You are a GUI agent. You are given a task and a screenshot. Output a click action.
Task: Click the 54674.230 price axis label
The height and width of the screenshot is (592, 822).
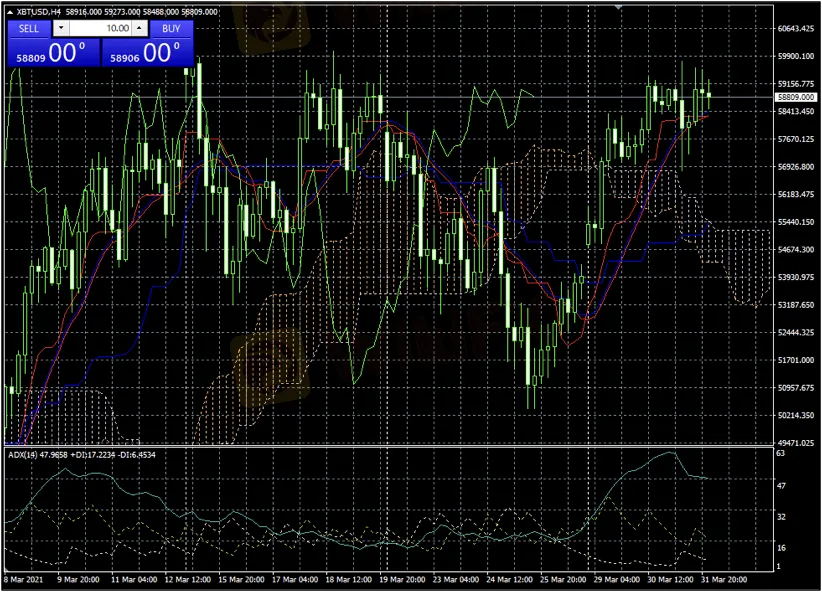[x=797, y=250]
